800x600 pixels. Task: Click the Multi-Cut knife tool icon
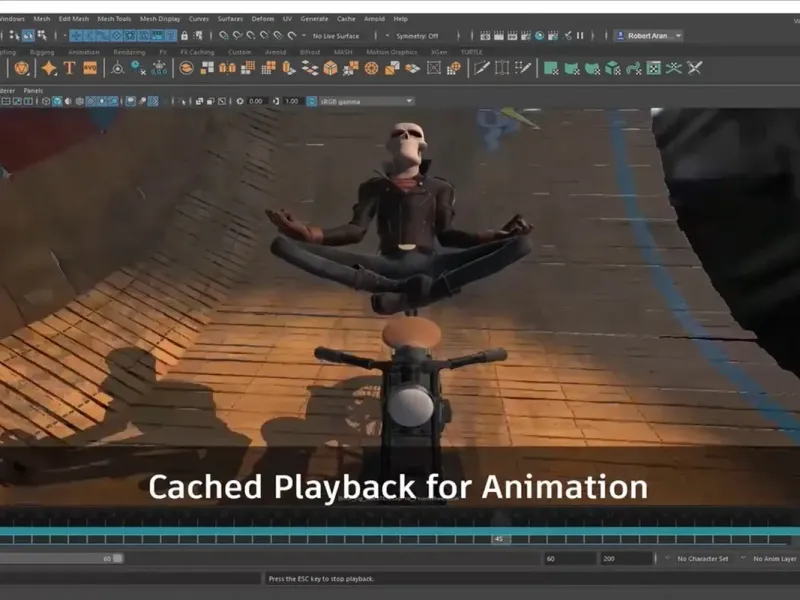point(481,68)
